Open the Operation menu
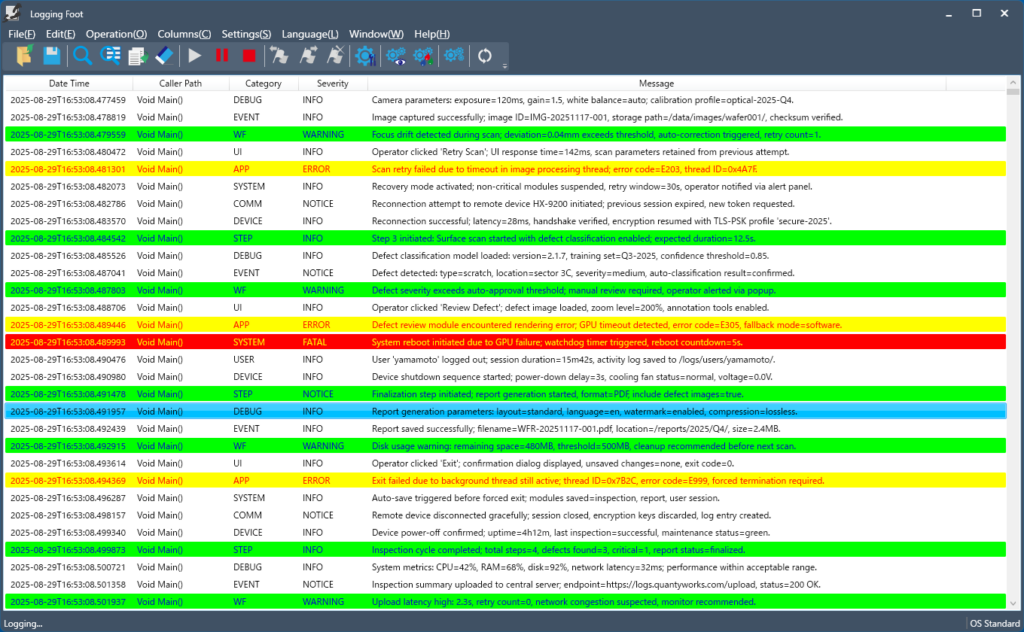The height and width of the screenshot is (632, 1024). pyautogui.click(x=116, y=33)
